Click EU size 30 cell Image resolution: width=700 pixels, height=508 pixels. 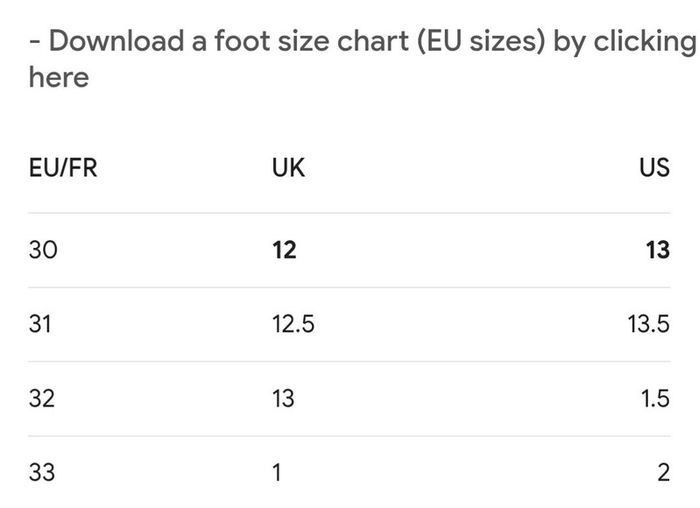pyautogui.click(x=43, y=250)
